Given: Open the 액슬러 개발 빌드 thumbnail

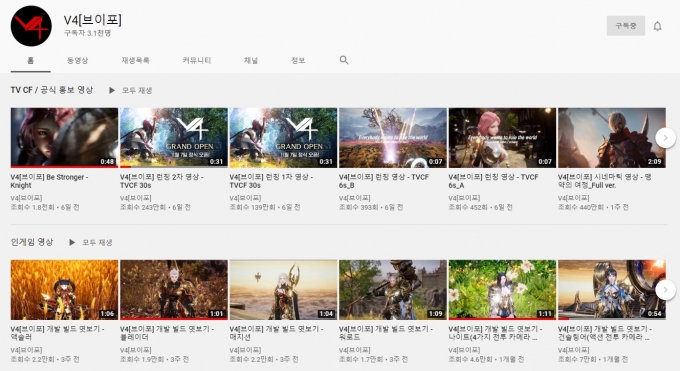Looking at the screenshot, I should tap(64, 289).
